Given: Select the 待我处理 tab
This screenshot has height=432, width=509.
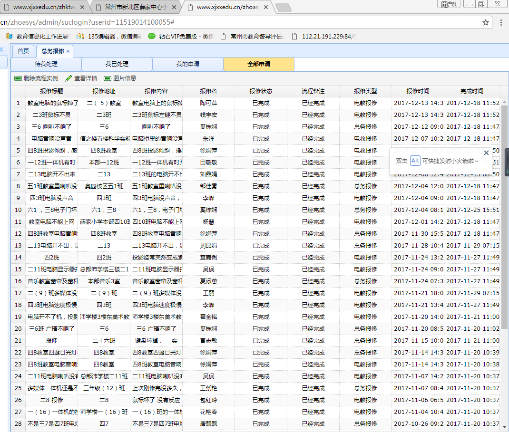Looking at the screenshot, I should pos(46,64).
